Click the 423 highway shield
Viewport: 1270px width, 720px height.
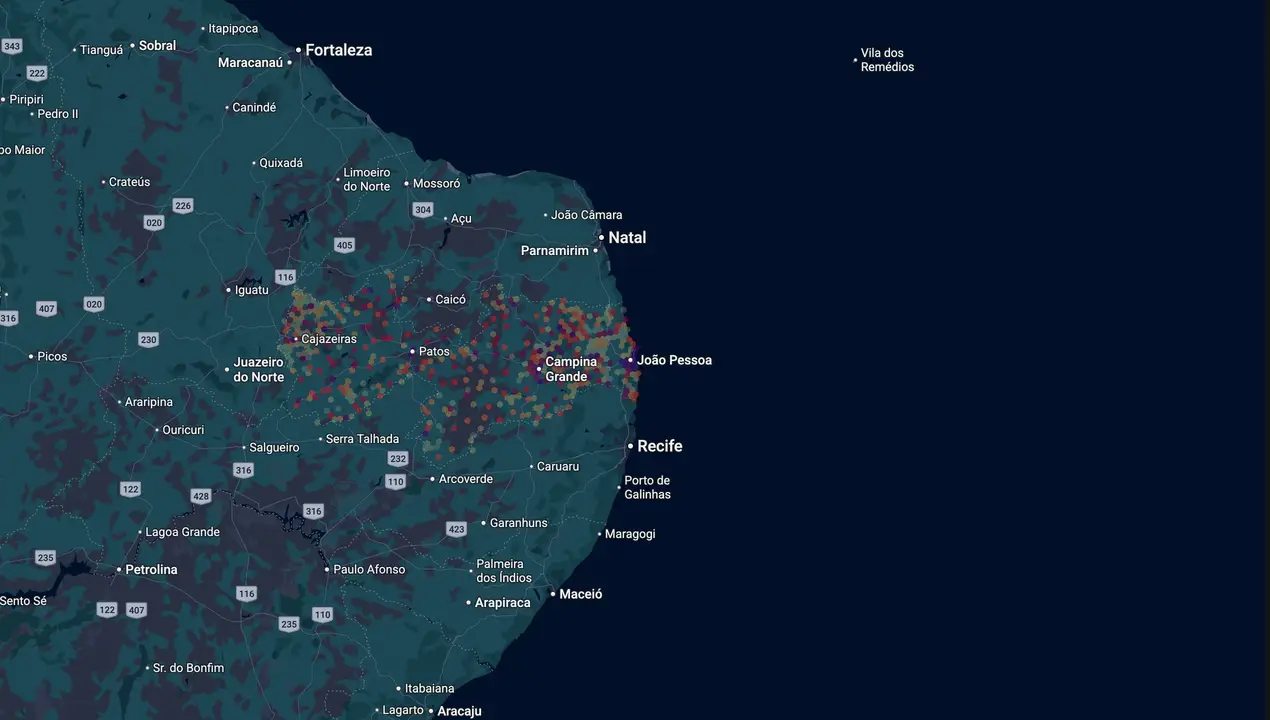[x=457, y=529]
